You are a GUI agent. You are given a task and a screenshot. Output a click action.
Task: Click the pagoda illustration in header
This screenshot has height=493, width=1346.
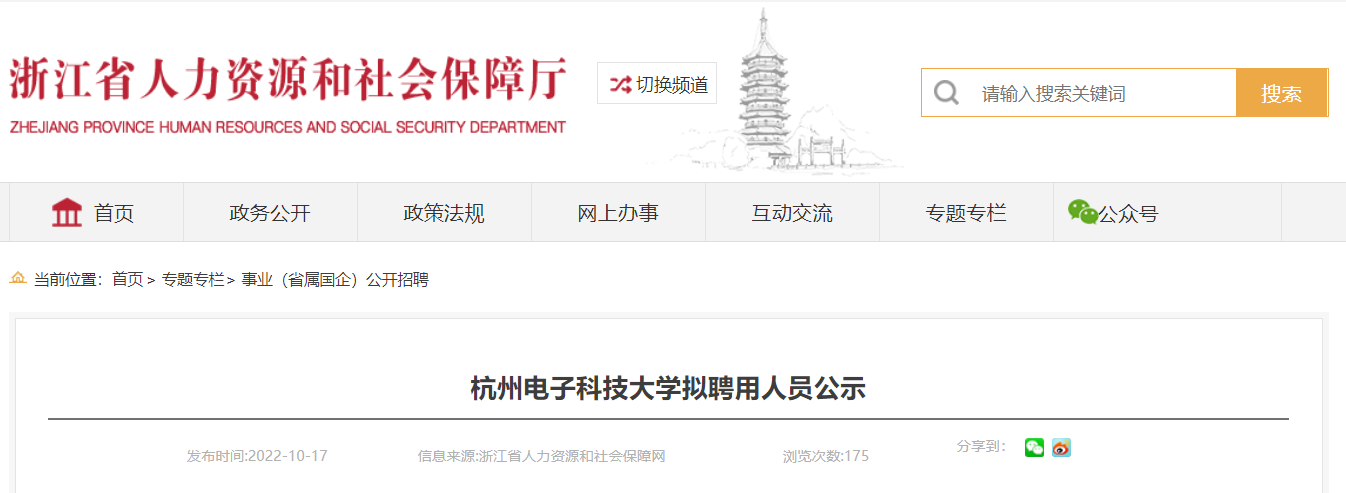pyautogui.click(x=768, y=90)
